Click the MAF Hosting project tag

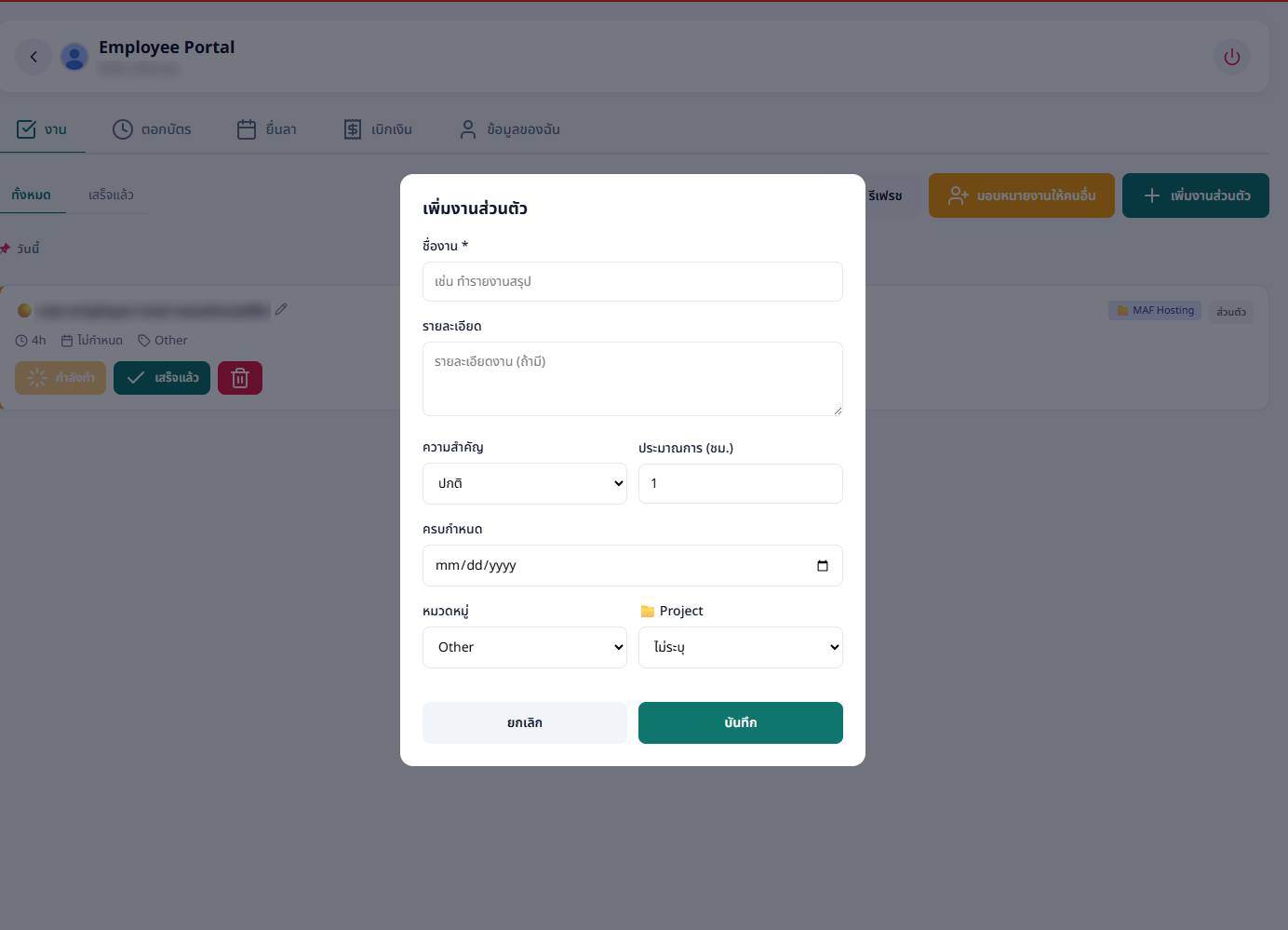click(1155, 310)
